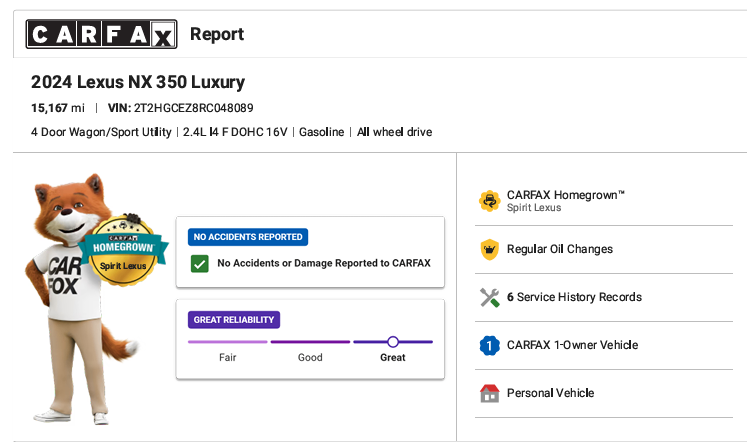This screenshot has height=445, width=747.
Task: Click the Good reliability label
Action: [310, 357]
